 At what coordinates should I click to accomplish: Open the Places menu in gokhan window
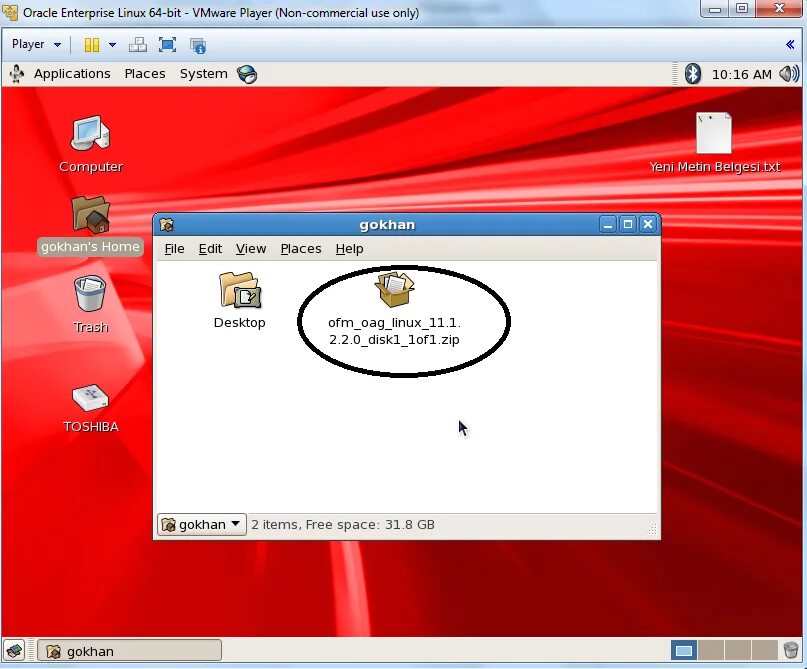(x=301, y=249)
